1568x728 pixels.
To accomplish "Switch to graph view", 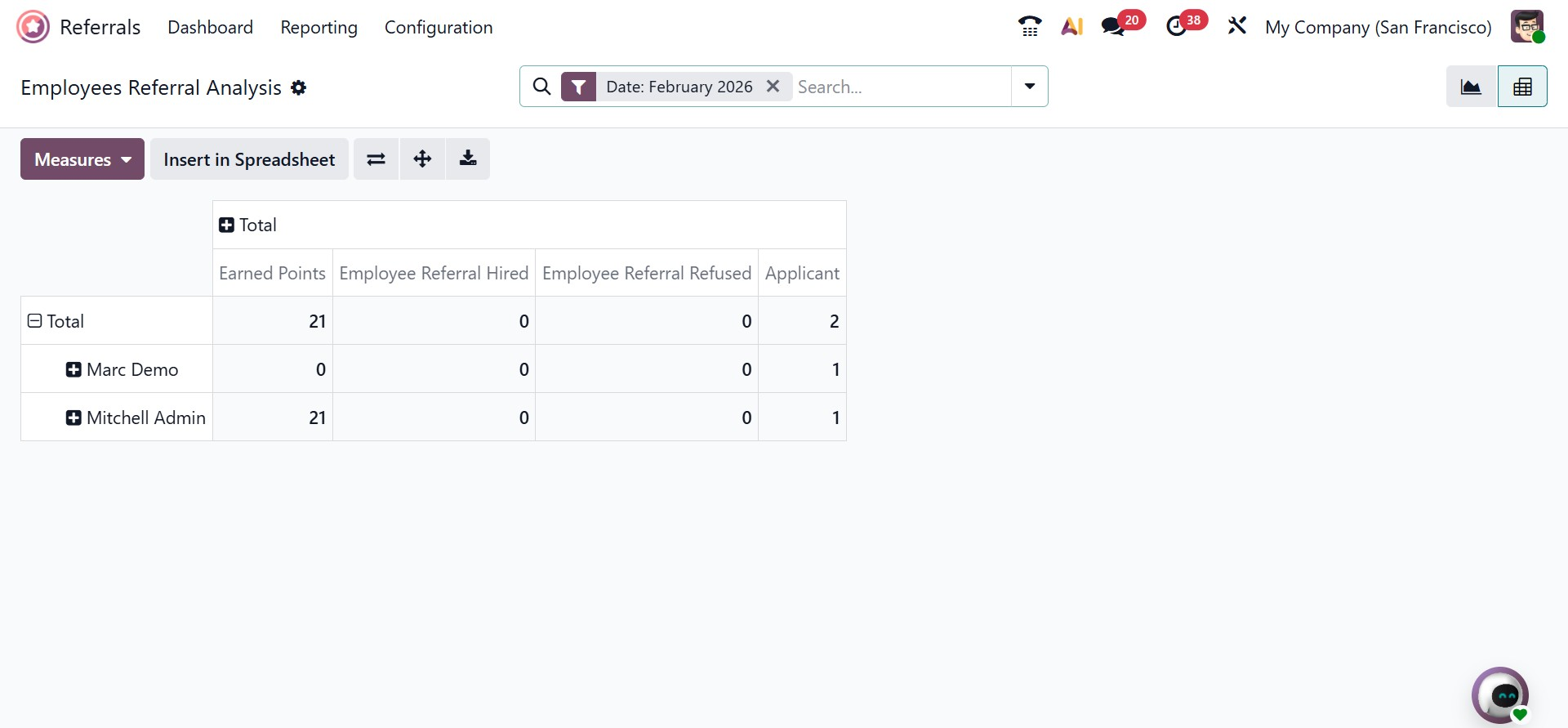I will tap(1471, 87).
